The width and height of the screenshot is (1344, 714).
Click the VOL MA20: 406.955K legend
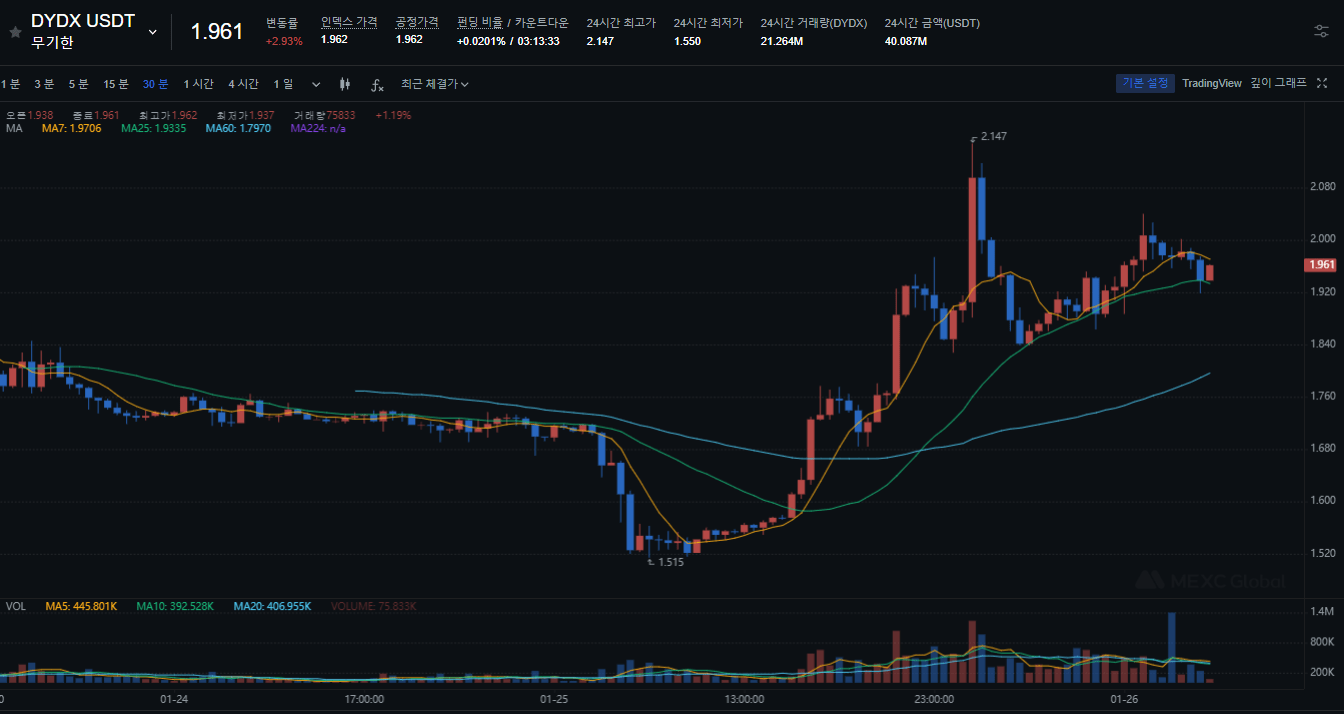272,606
